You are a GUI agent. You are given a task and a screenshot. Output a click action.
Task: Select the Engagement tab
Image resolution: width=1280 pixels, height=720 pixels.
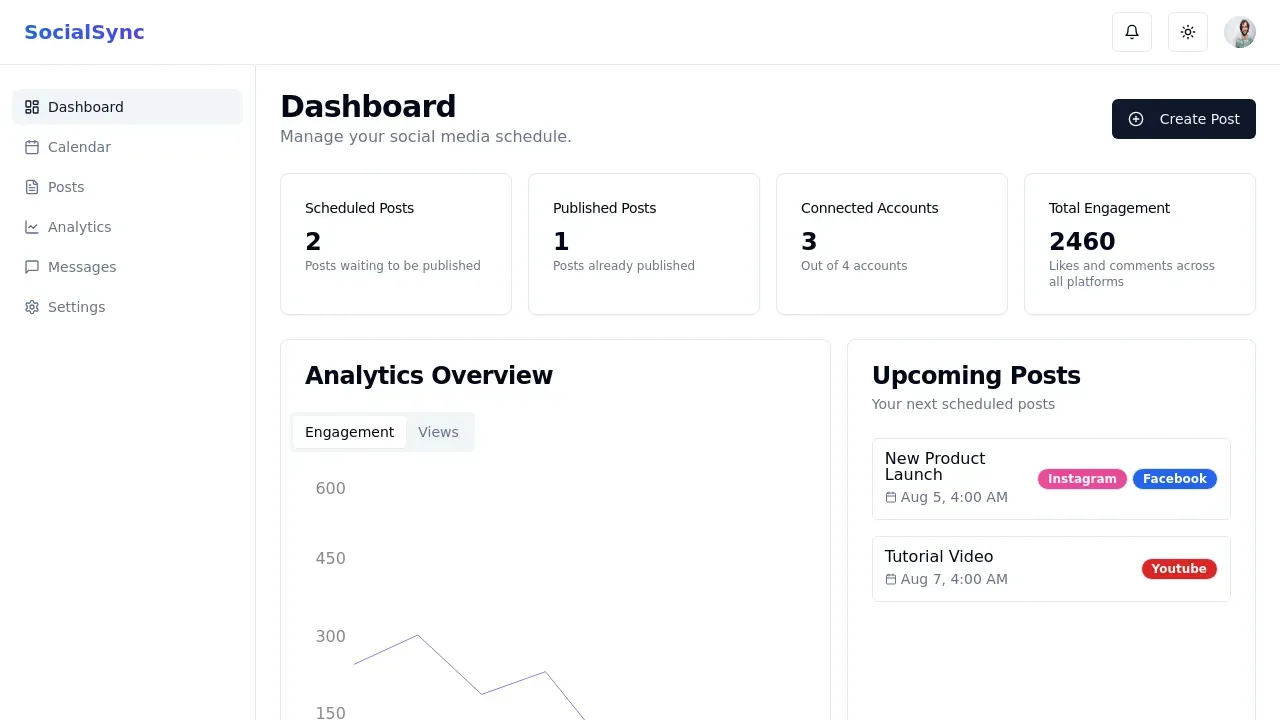(x=349, y=432)
